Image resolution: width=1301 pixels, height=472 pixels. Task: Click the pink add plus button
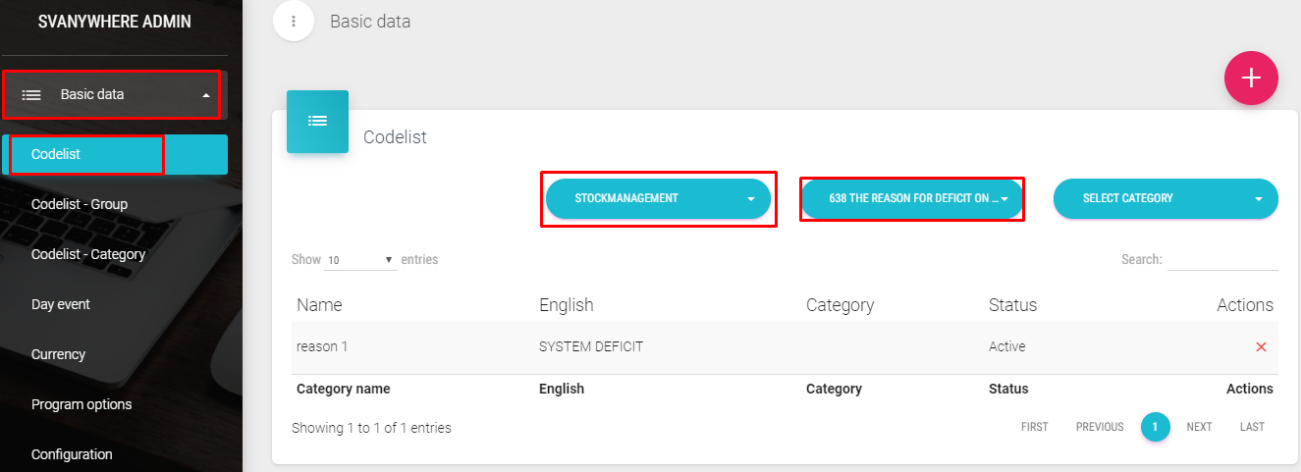pos(1251,78)
